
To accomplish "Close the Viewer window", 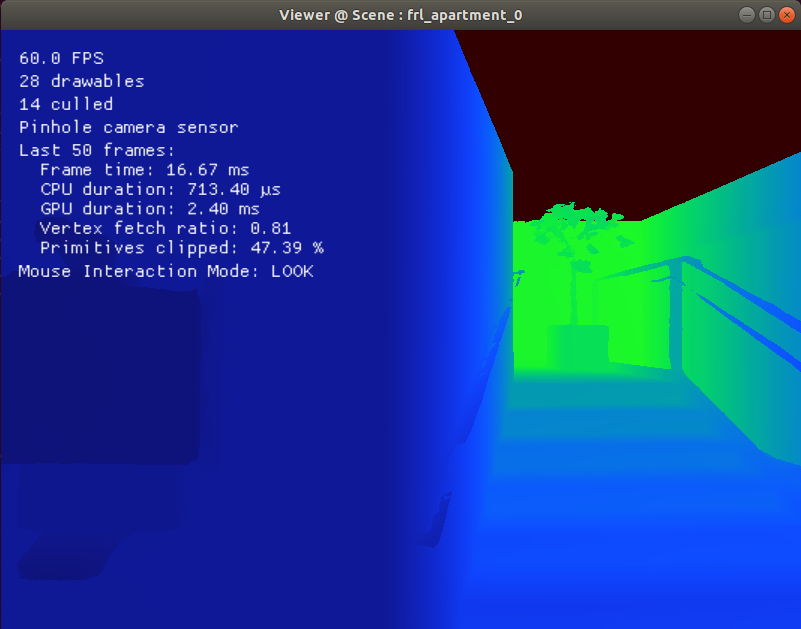I will (x=786, y=14).
